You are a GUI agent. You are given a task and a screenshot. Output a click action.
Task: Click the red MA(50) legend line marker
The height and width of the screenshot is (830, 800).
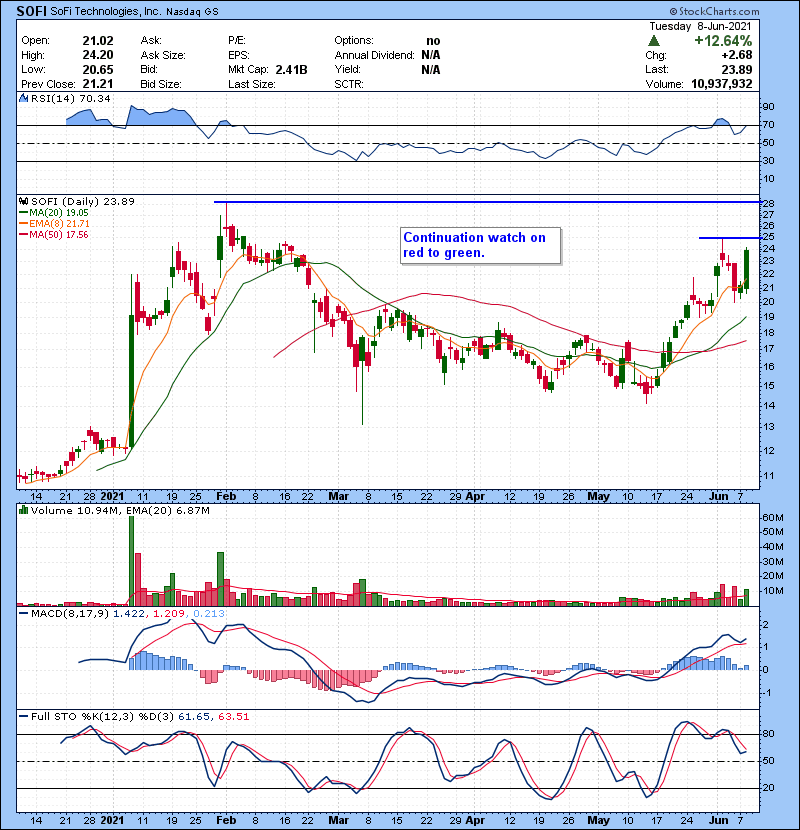coord(23,234)
